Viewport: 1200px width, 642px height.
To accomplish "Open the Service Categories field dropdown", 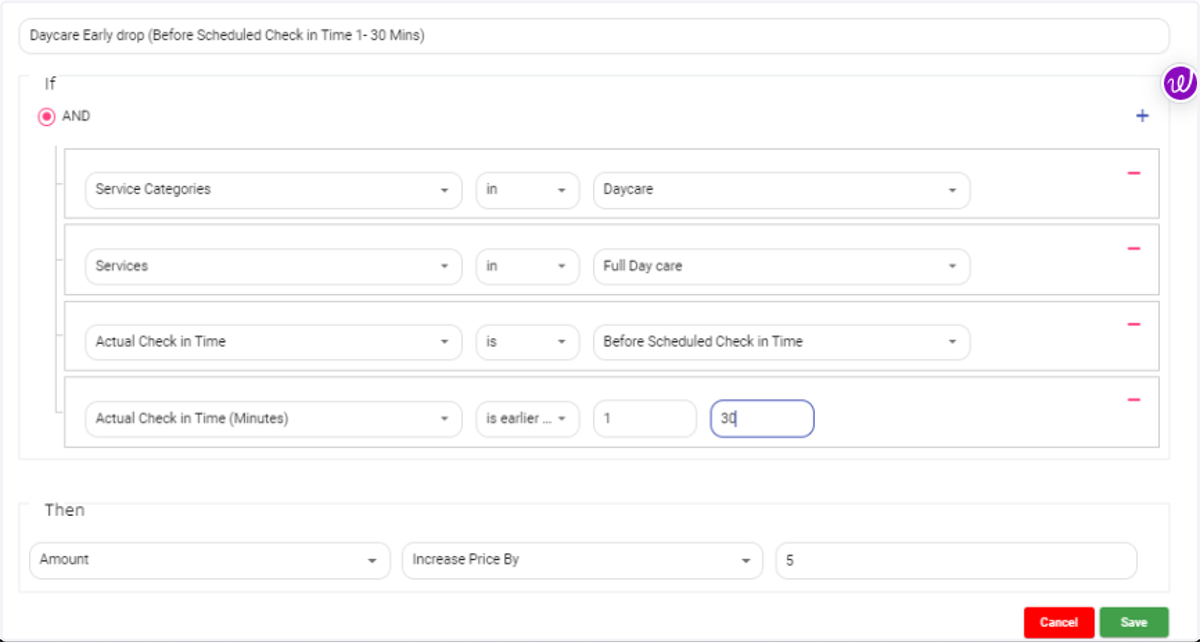I will pos(274,190).
